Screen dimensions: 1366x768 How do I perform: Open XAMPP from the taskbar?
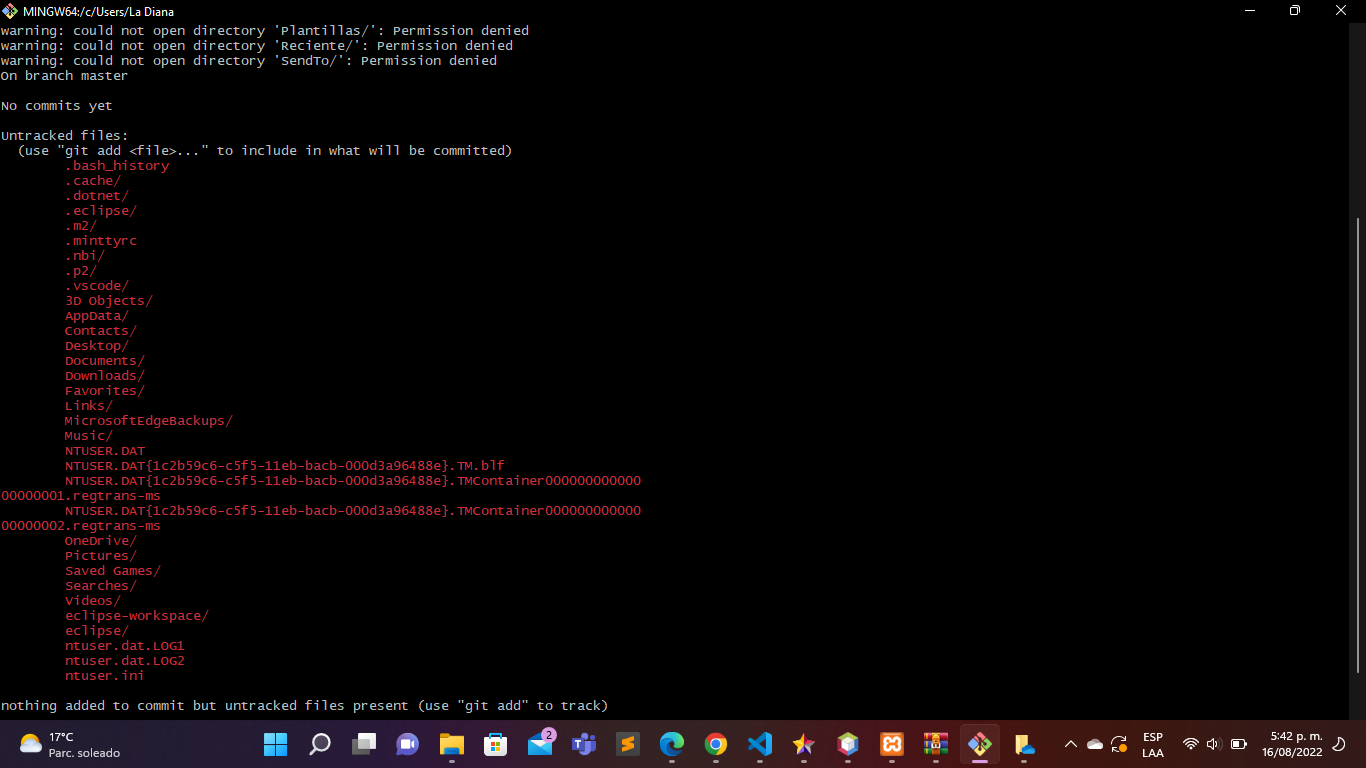892,744
